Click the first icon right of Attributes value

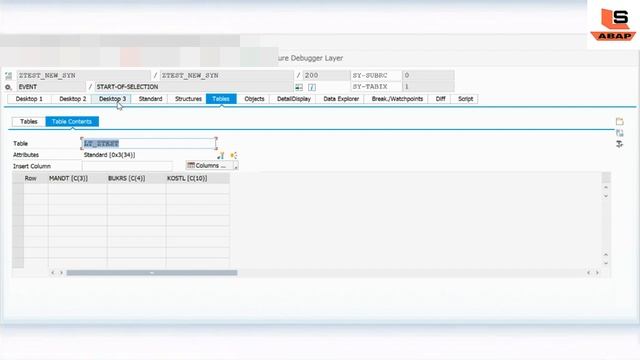click(x=221, y=155)
